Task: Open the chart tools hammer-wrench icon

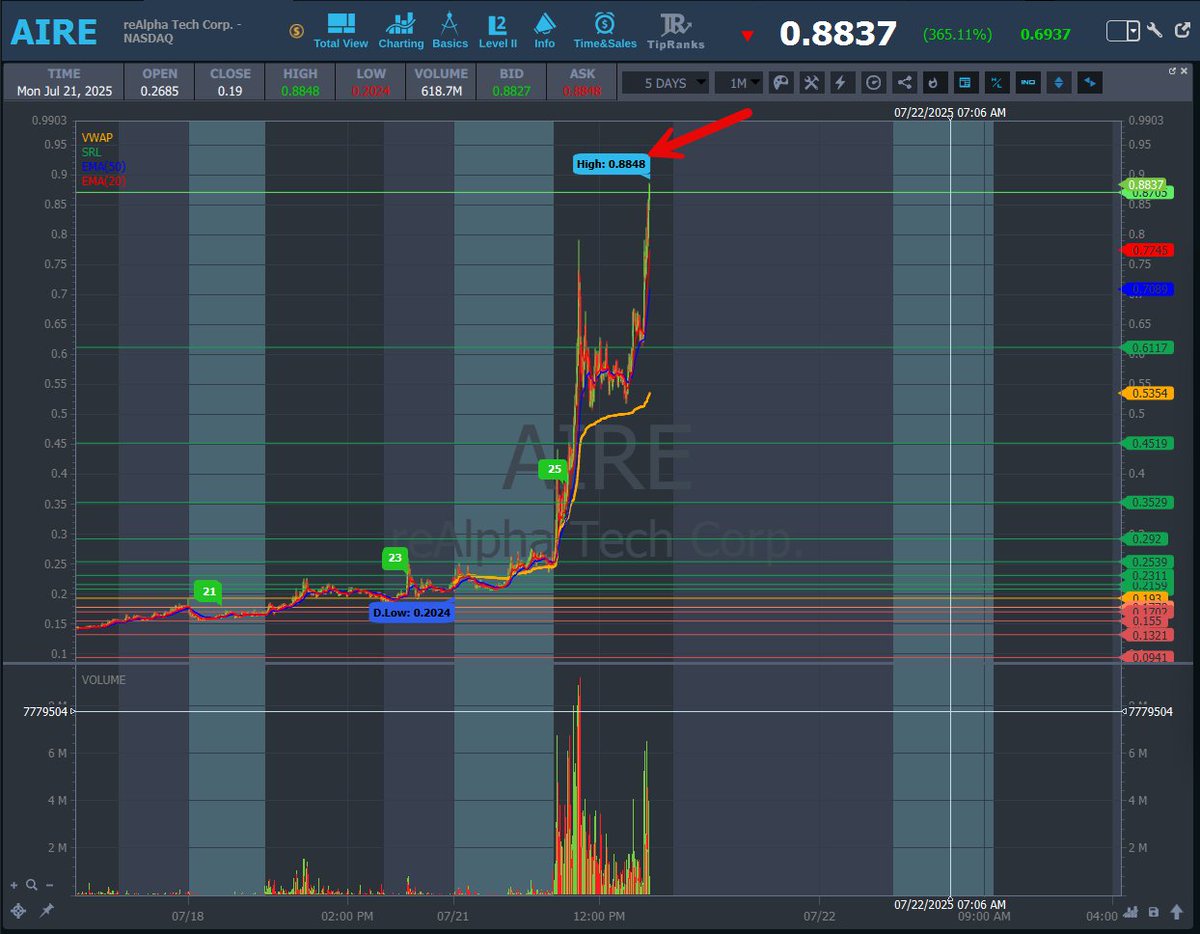Action: [x=812, y=83]
